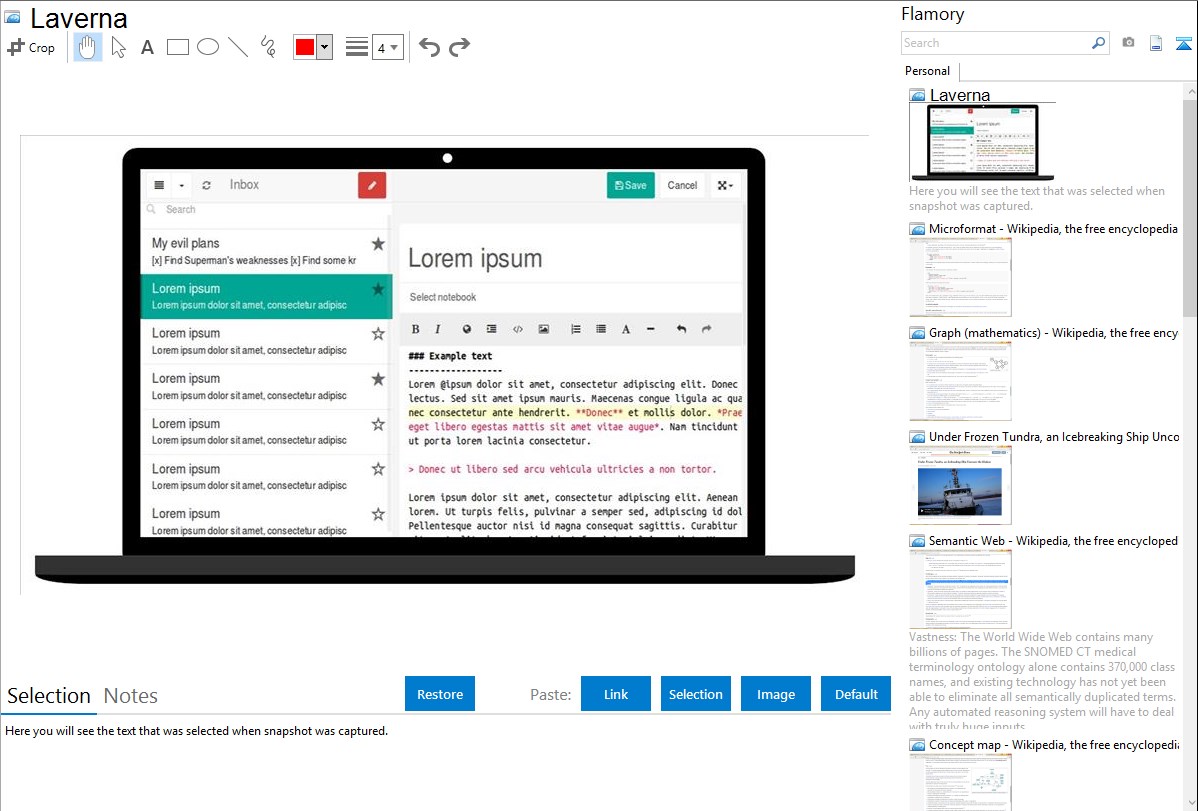Click the camera capture snapshot icon
1198x811 pixels.
(x=1128, y=43)
